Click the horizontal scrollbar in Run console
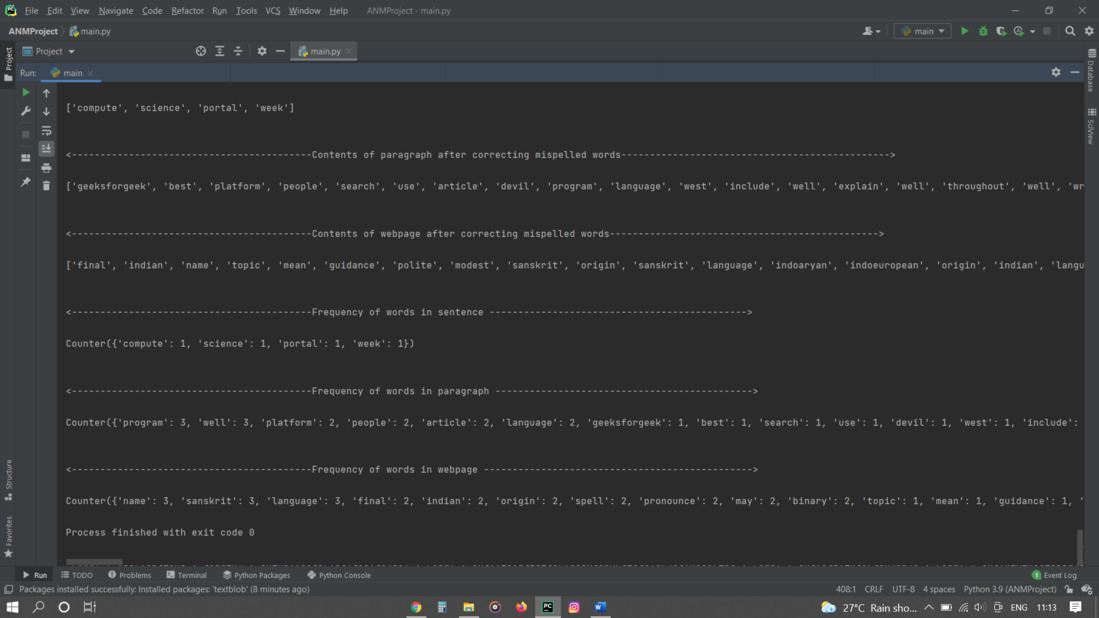Screen dimensions: 1099x618 tap(94, 562)
